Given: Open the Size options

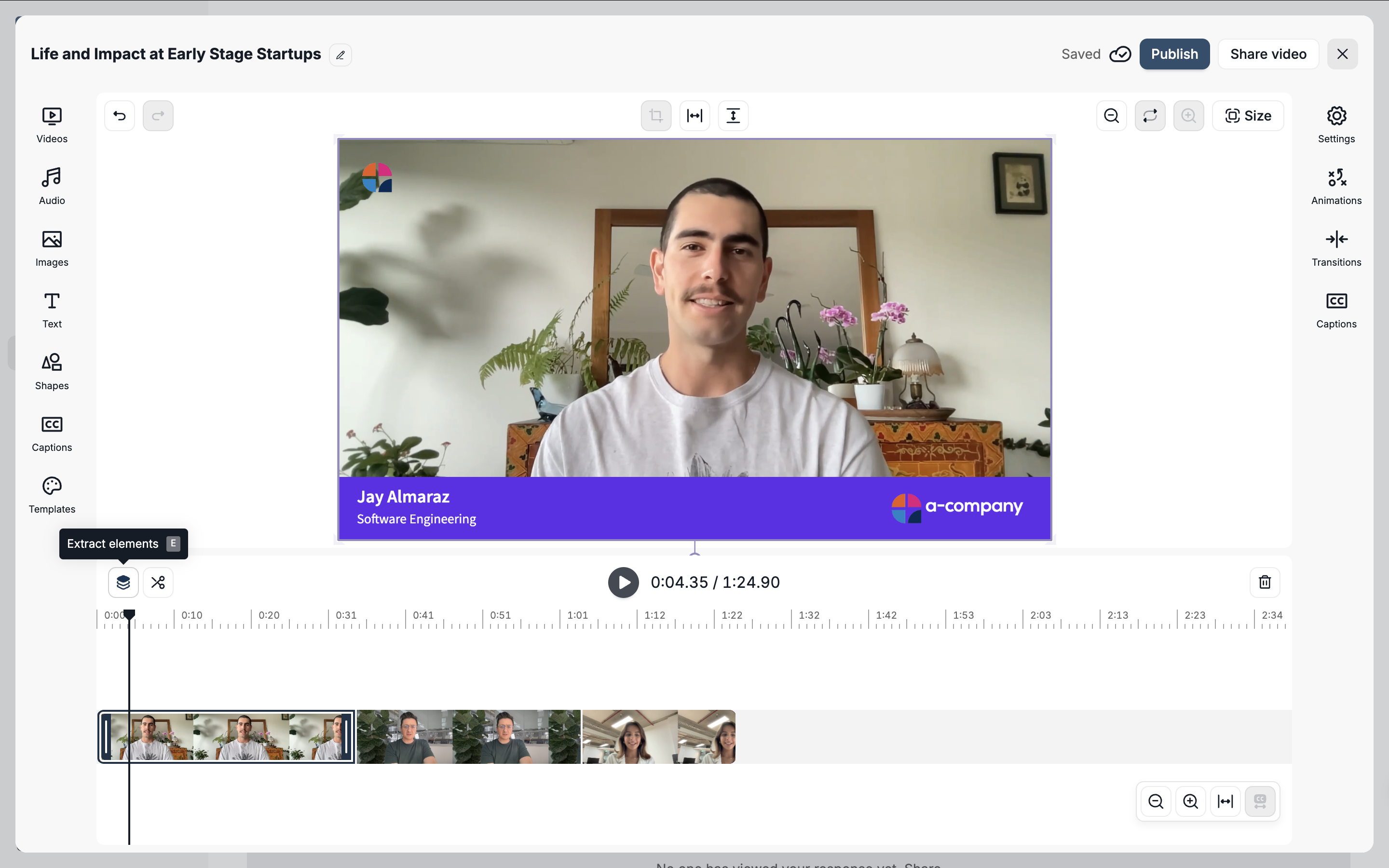Looking at the screenshot, I should pos(1248,116).
